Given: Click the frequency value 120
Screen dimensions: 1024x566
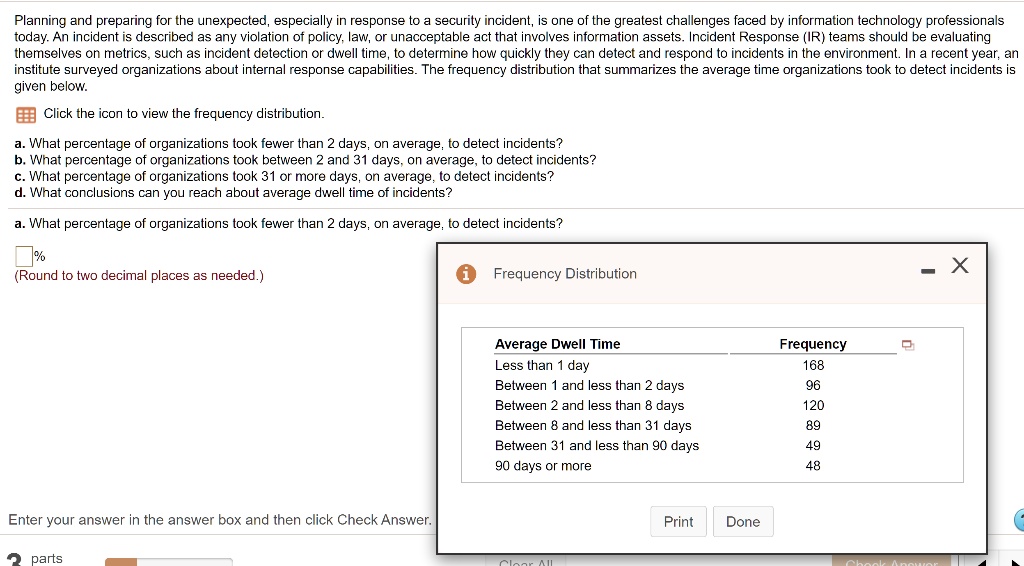Looking at the screenshot, I should click(813, 405).
